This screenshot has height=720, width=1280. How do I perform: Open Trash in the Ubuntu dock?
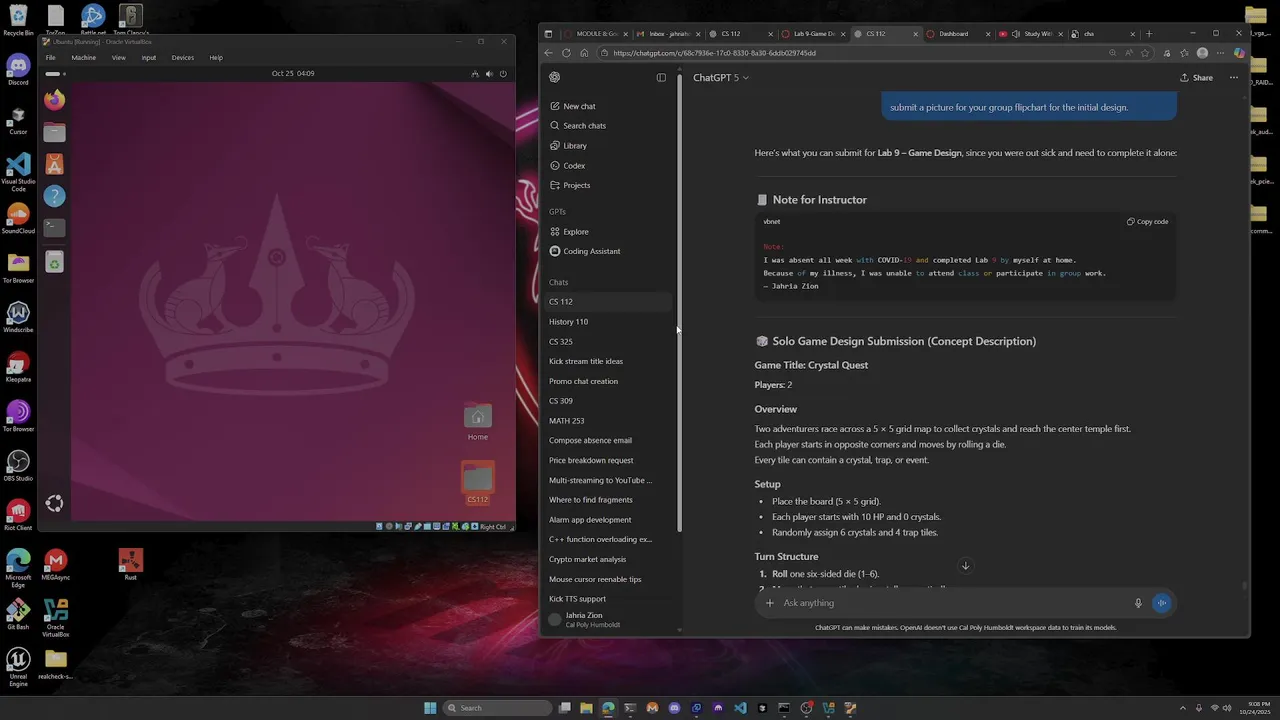click(55, 262)
